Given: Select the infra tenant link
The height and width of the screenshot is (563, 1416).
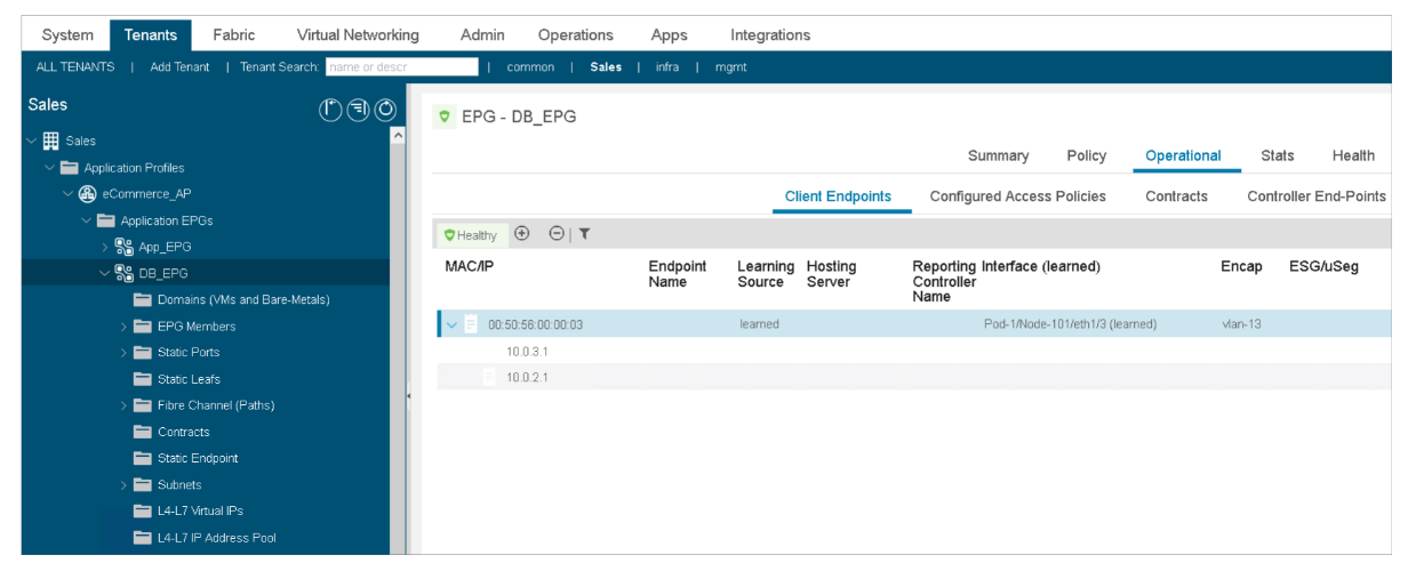Looking at the screenshot, I should click(667, 67).
